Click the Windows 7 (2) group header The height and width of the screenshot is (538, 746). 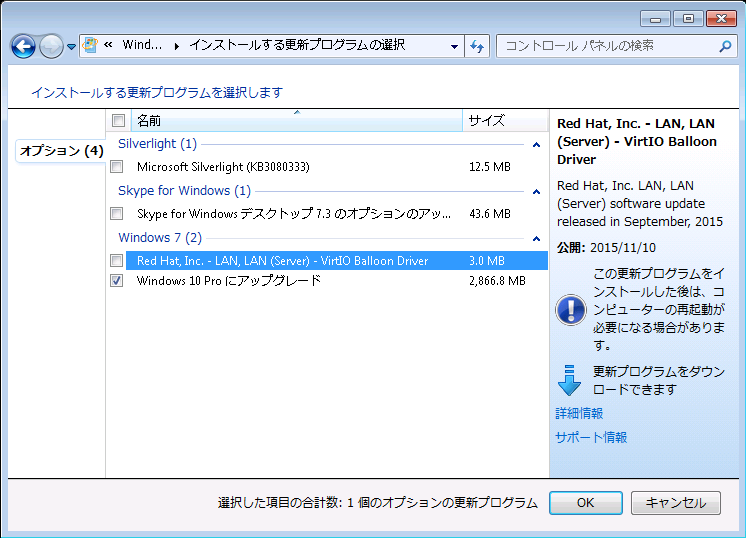160,237
